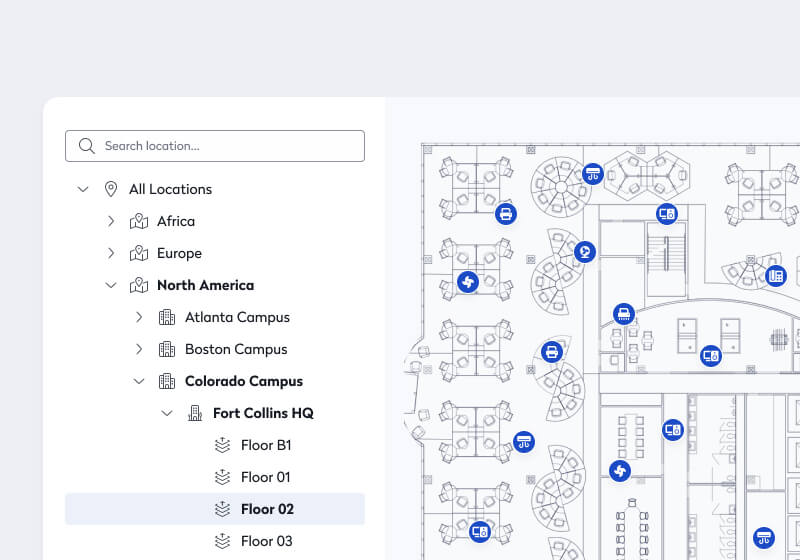800x560 pixels.
Task: Select Floor B1 in the location tree
Action: pos(266,445)
